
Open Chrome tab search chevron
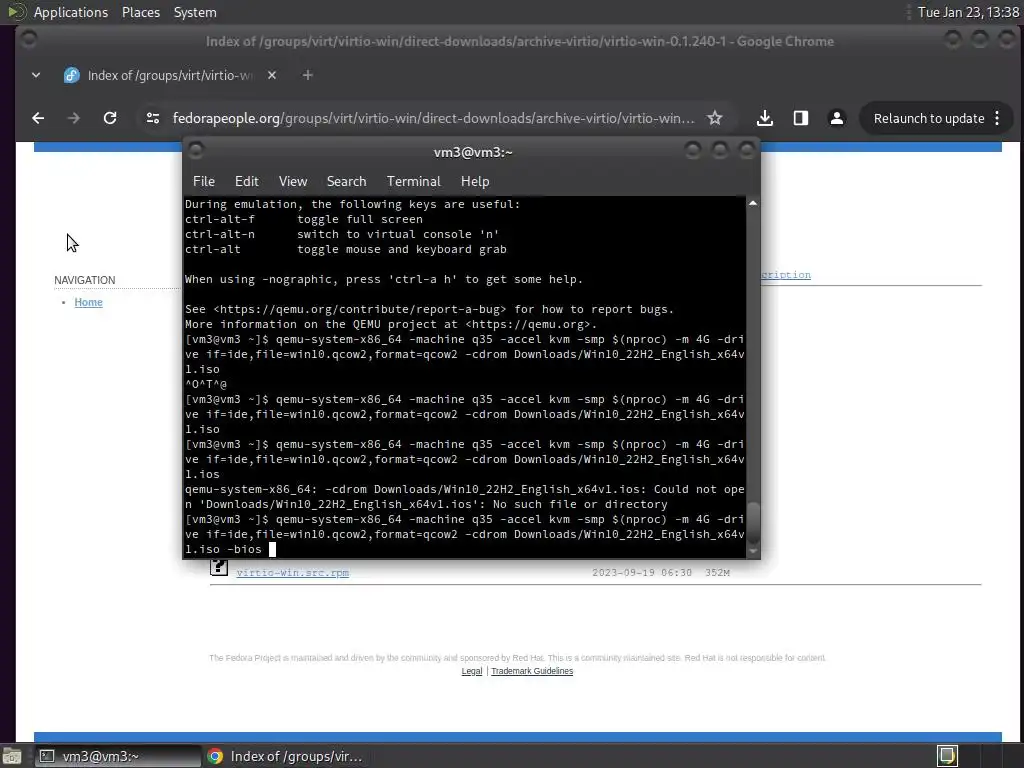coord(36,75)
